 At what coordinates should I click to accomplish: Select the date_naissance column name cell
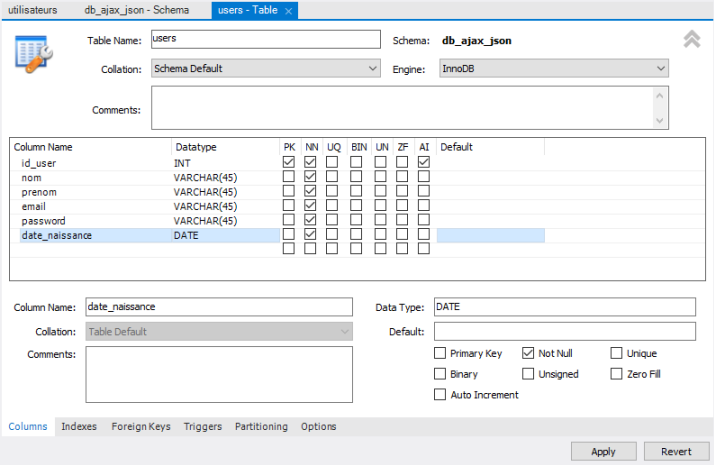[x=95, y=235]
